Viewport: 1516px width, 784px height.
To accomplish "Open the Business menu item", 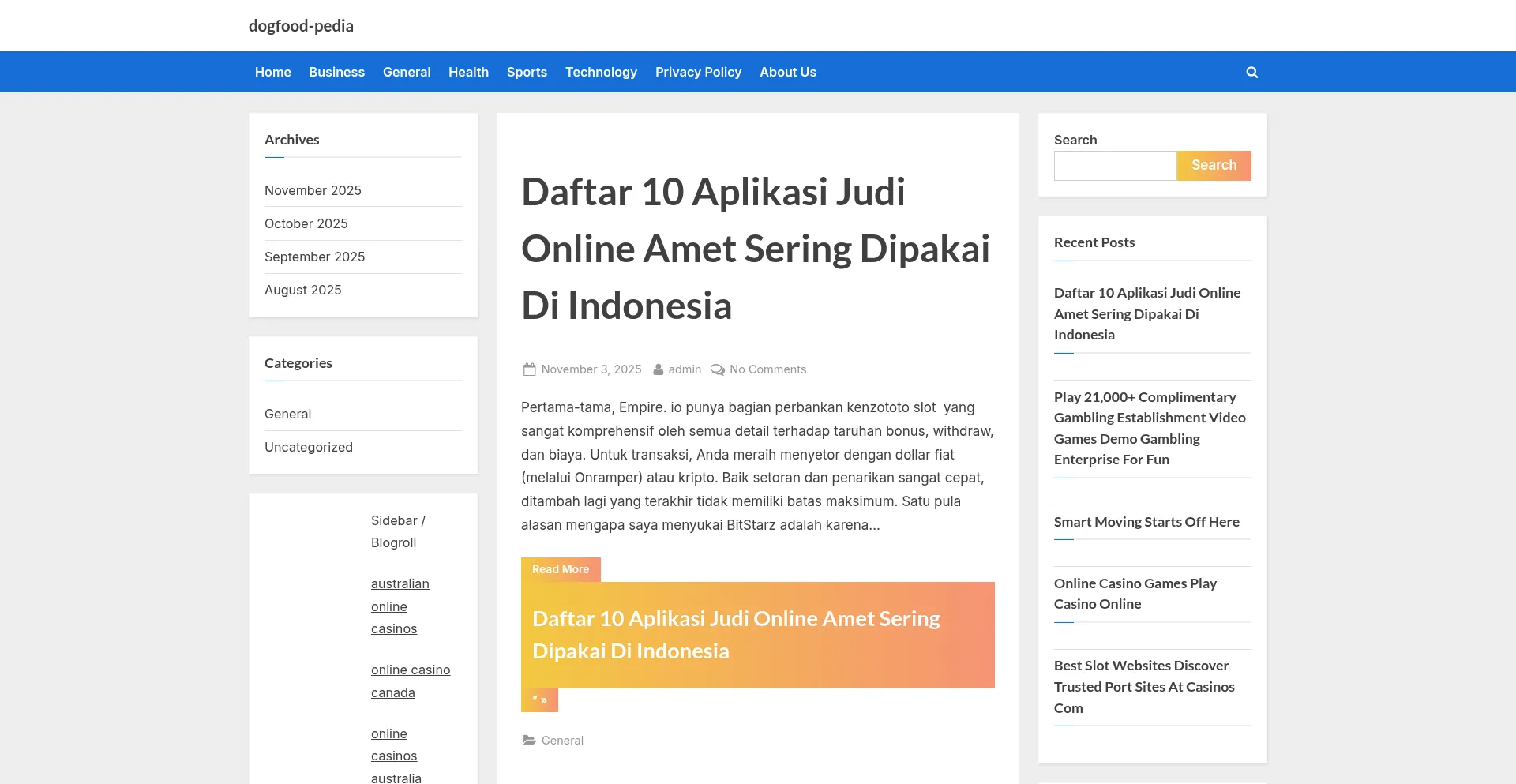I will pos(336,73).
